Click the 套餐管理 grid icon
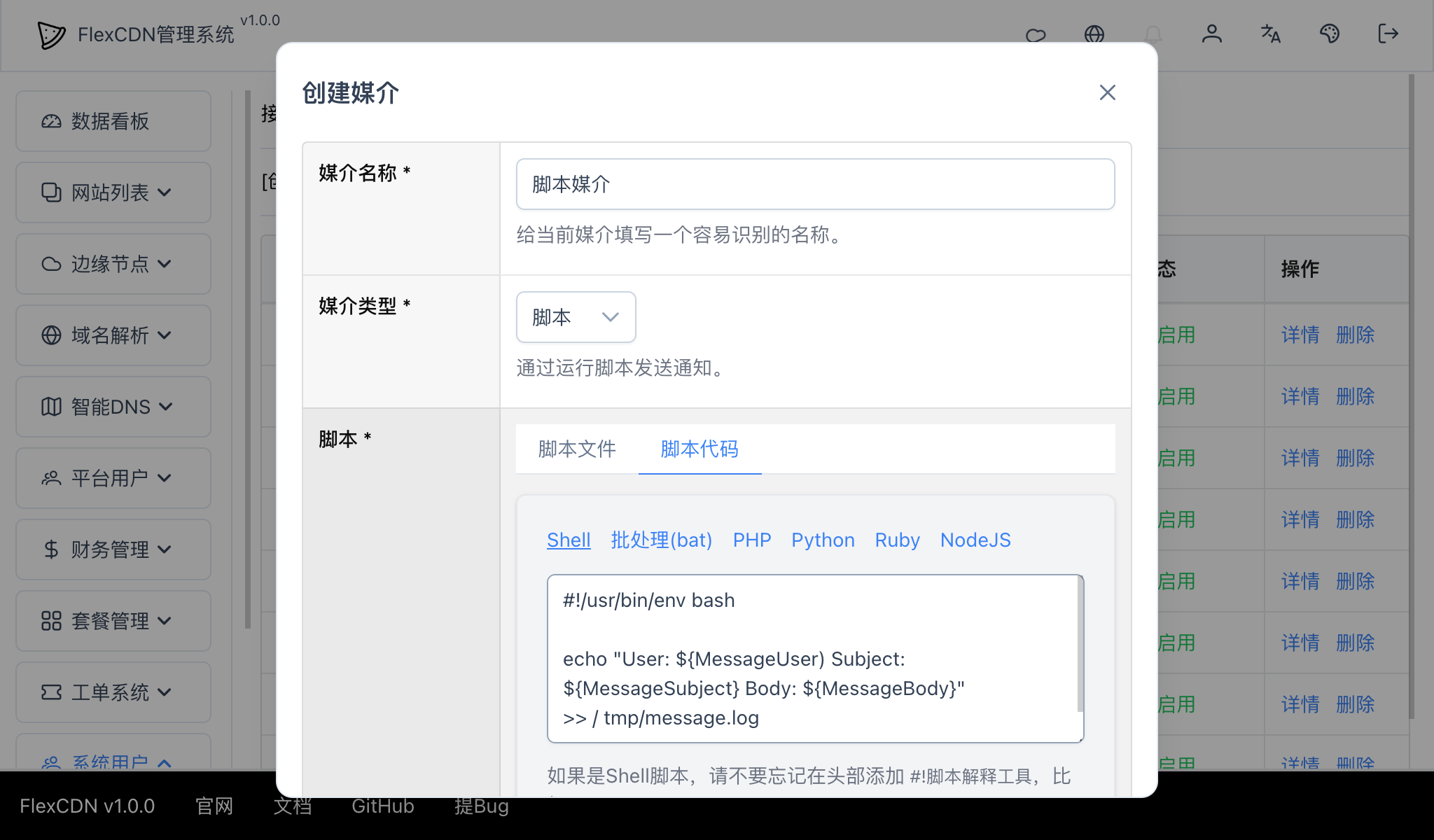This screenshot has width=1434, height=840. (51, 621)
